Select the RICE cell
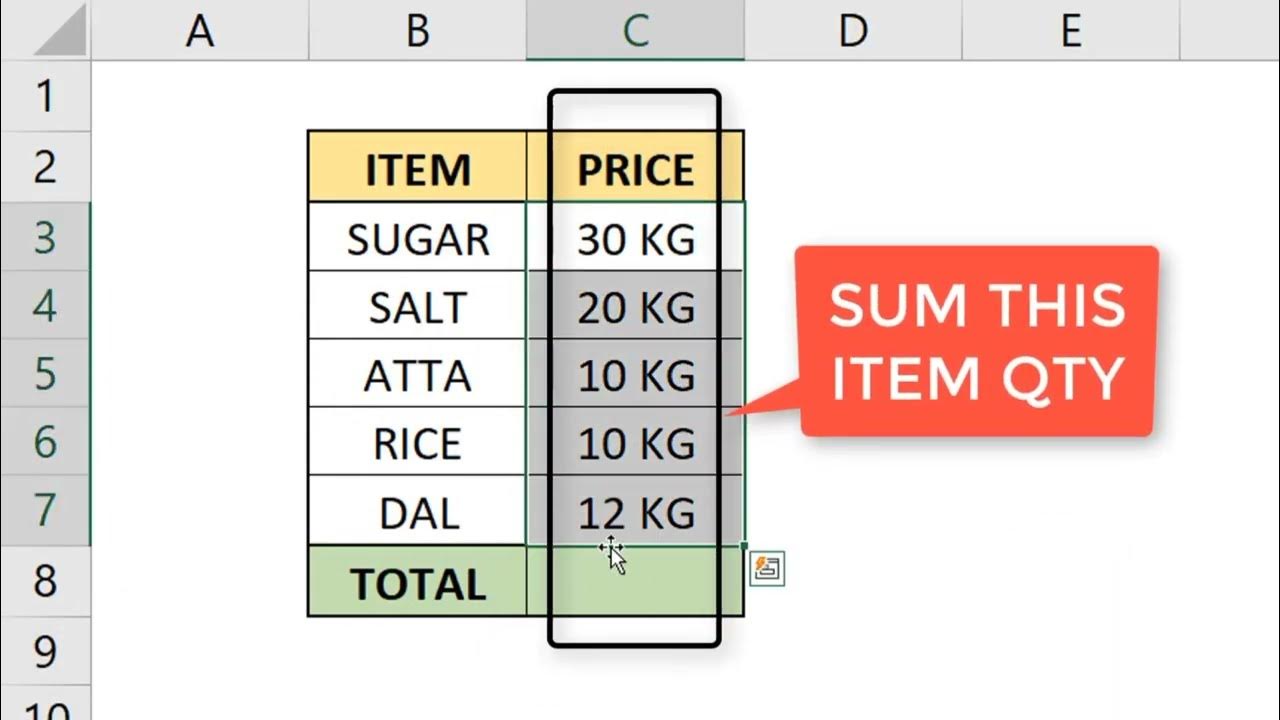 [x=417, y=443]
